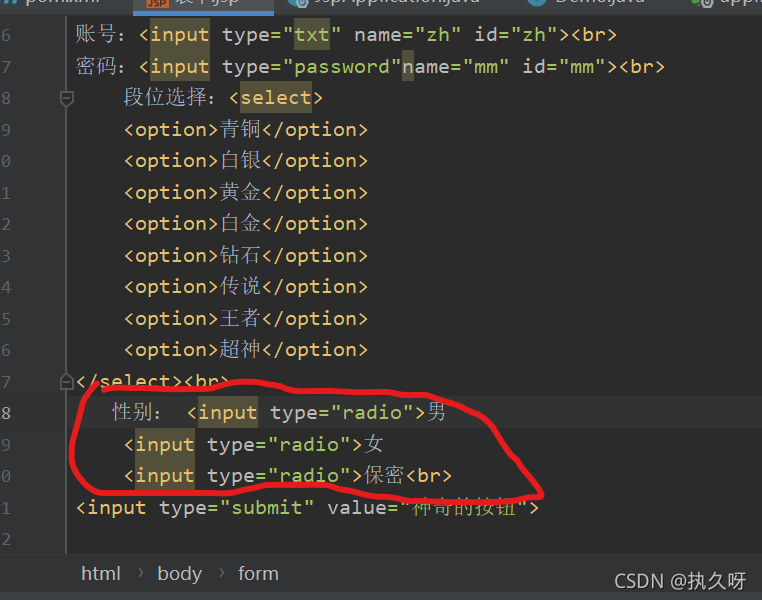762x600 pixels.
Task: Click the name="zh" attribute
Action: click(407, 35)
